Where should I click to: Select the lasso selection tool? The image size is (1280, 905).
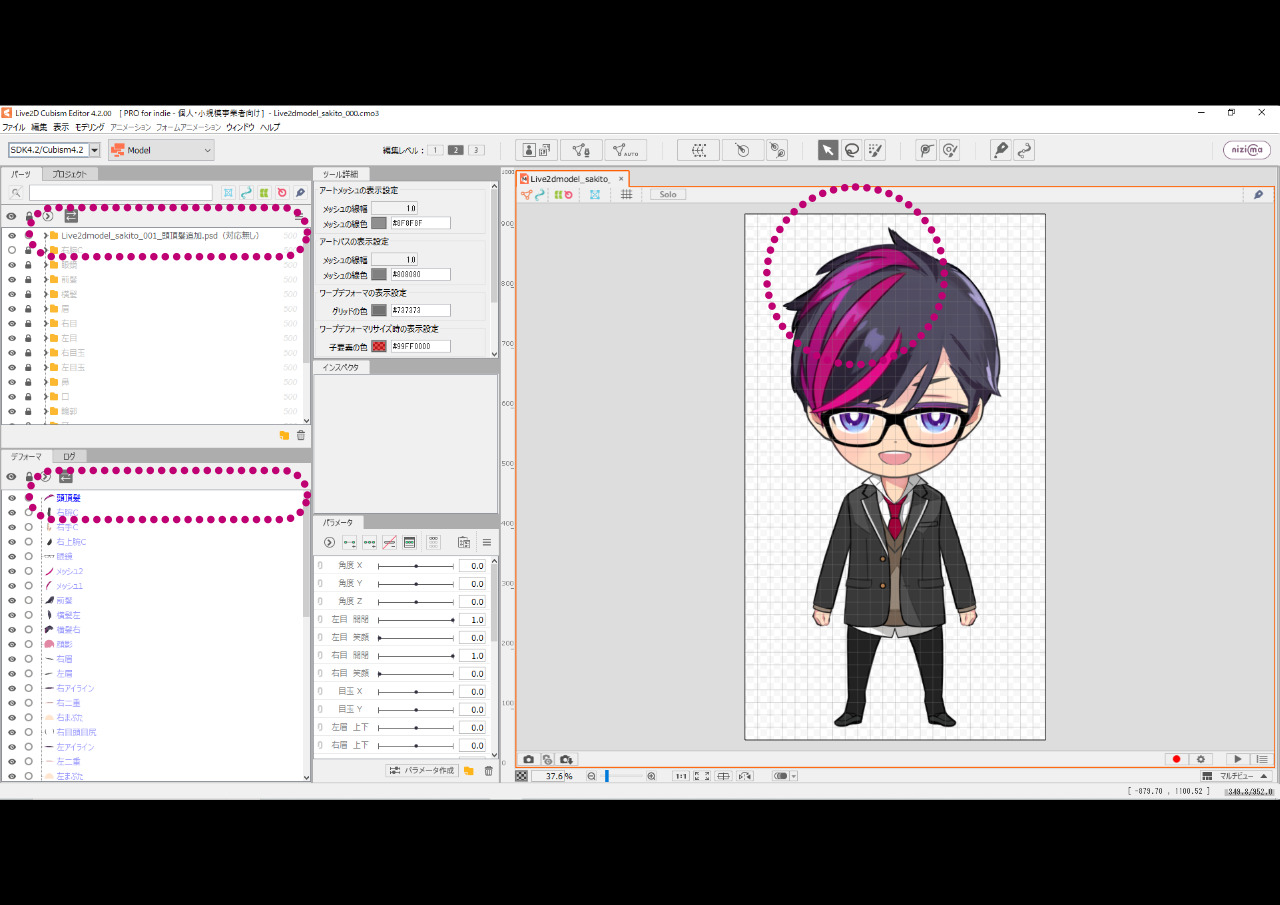click(851, 150)
